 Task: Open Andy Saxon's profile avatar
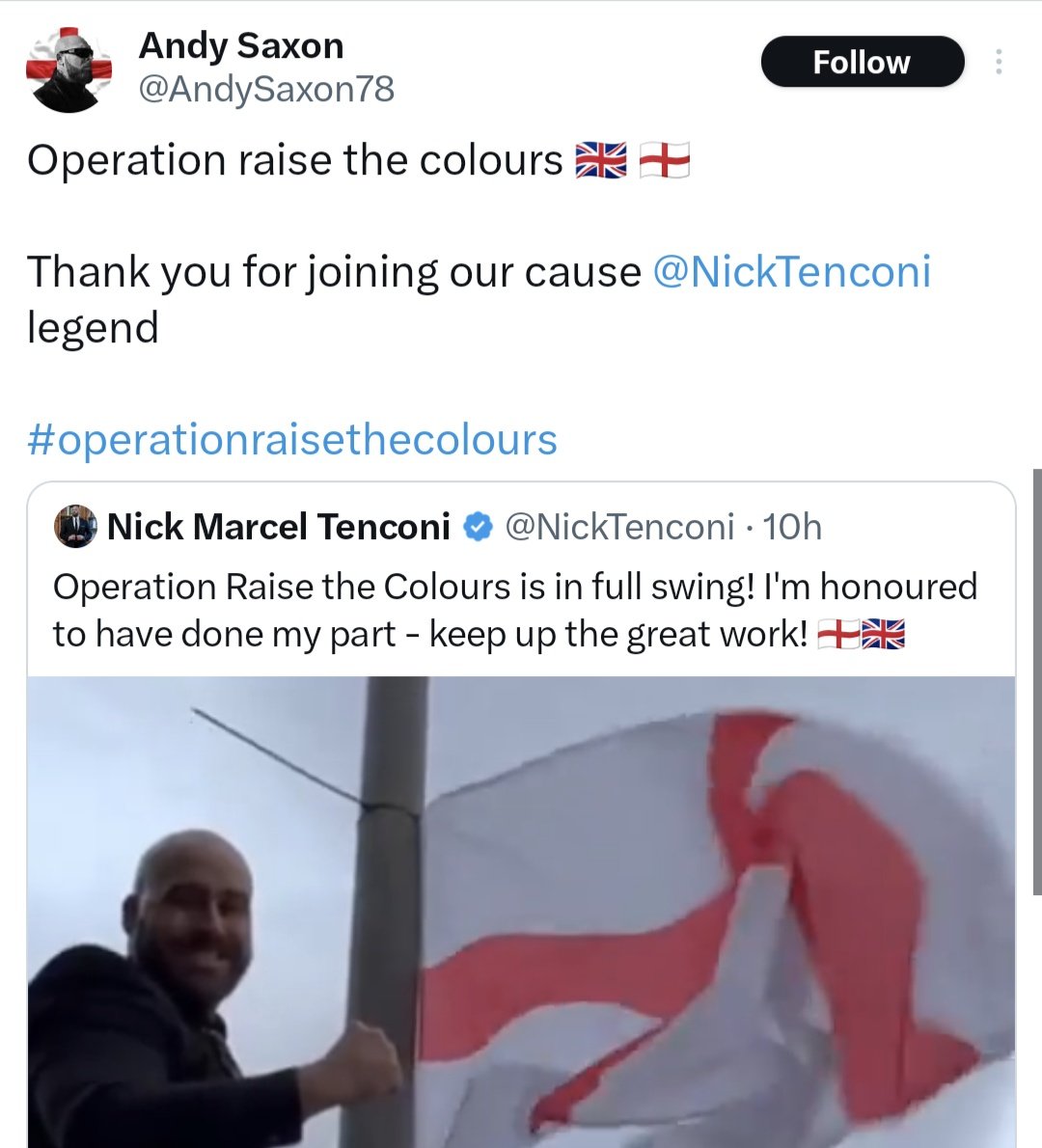(69, 70)
